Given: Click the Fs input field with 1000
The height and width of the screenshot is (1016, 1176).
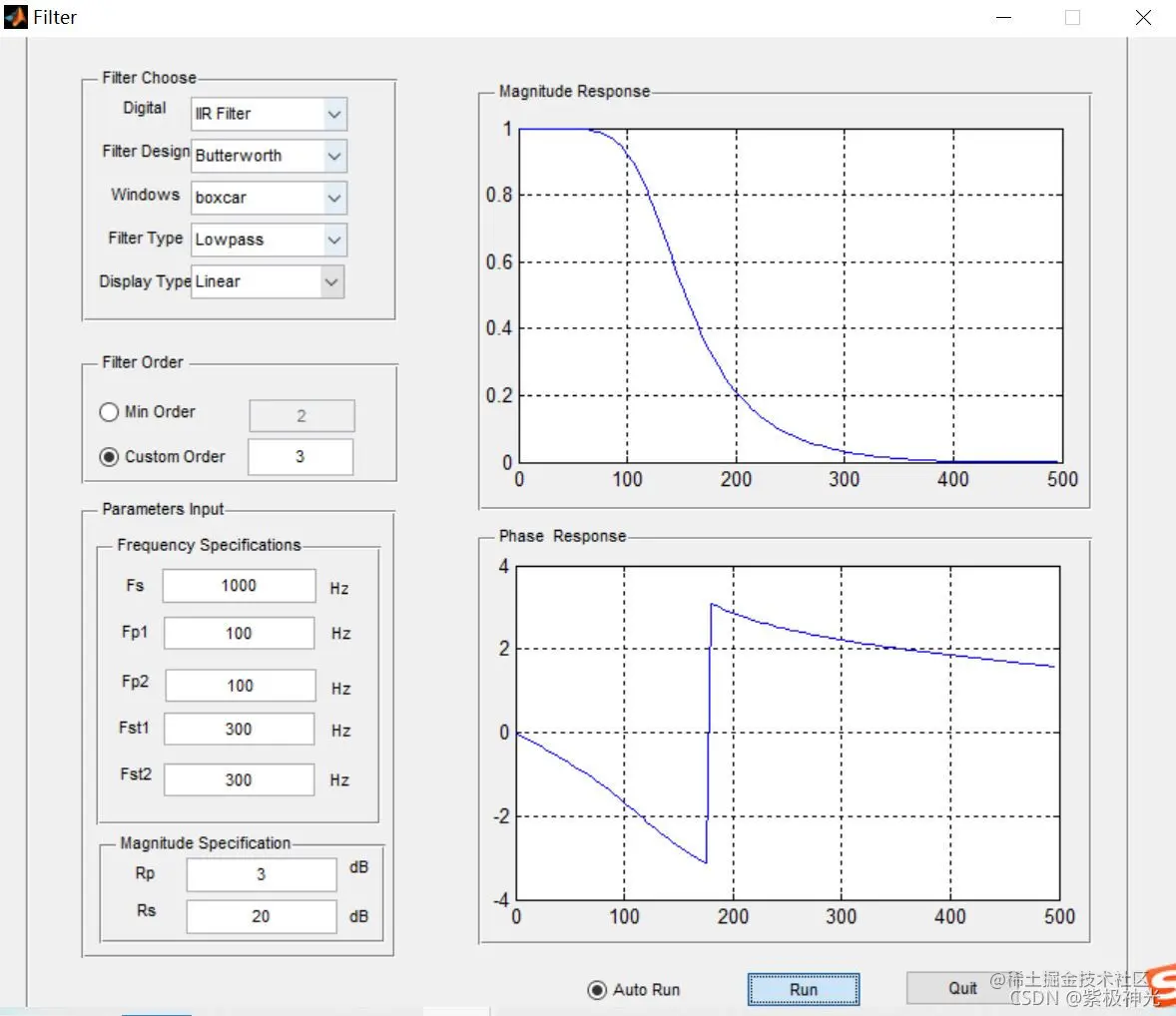Looking at the screenshot, I should [x=239, y=586].
